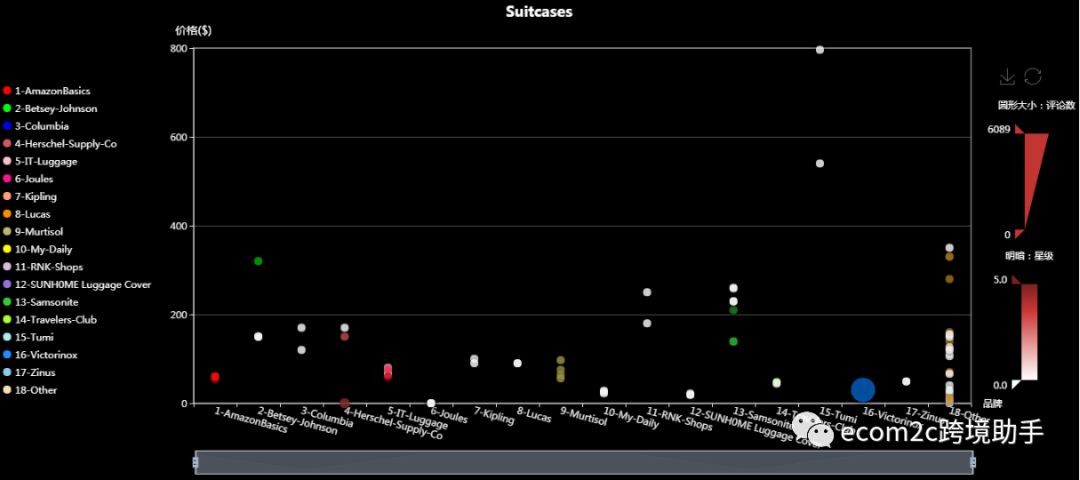
Task: Click the chart title Suitcases
Action: click(x=539, y=12)
